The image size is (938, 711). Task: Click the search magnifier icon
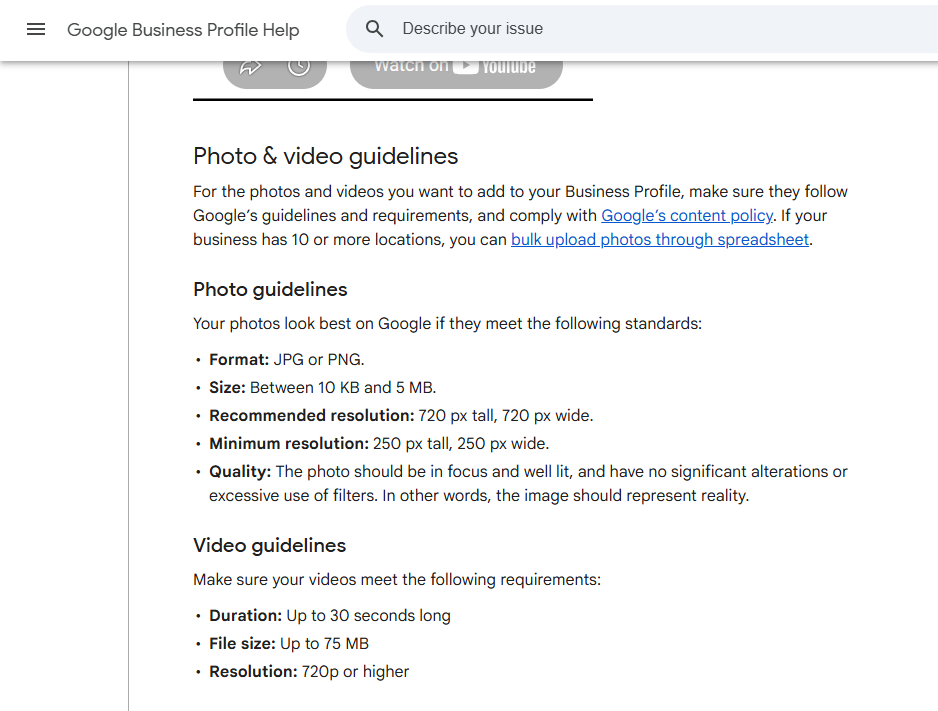pyautogui.click(x=374, y=29)
